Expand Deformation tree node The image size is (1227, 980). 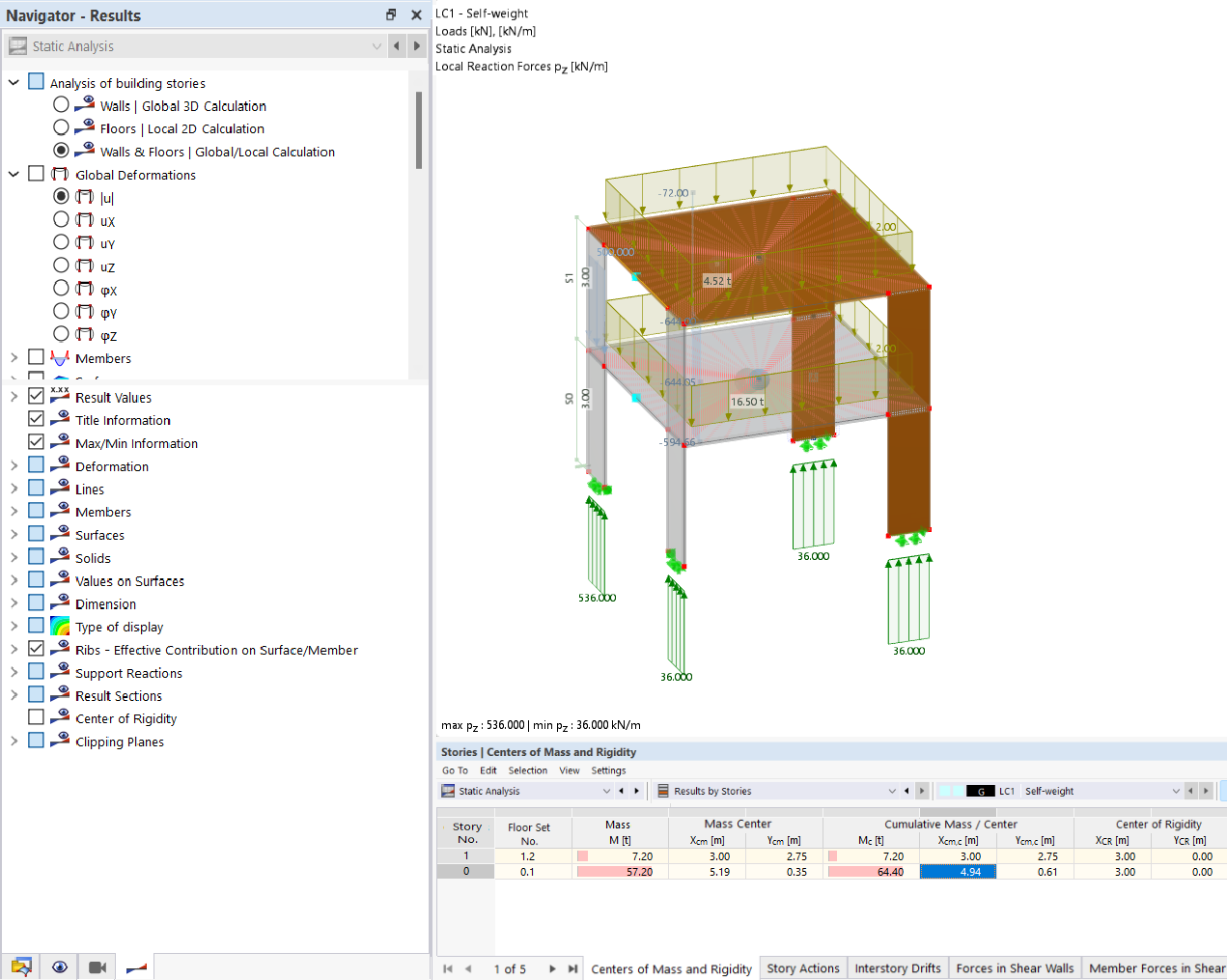click(x=14, y=465)
